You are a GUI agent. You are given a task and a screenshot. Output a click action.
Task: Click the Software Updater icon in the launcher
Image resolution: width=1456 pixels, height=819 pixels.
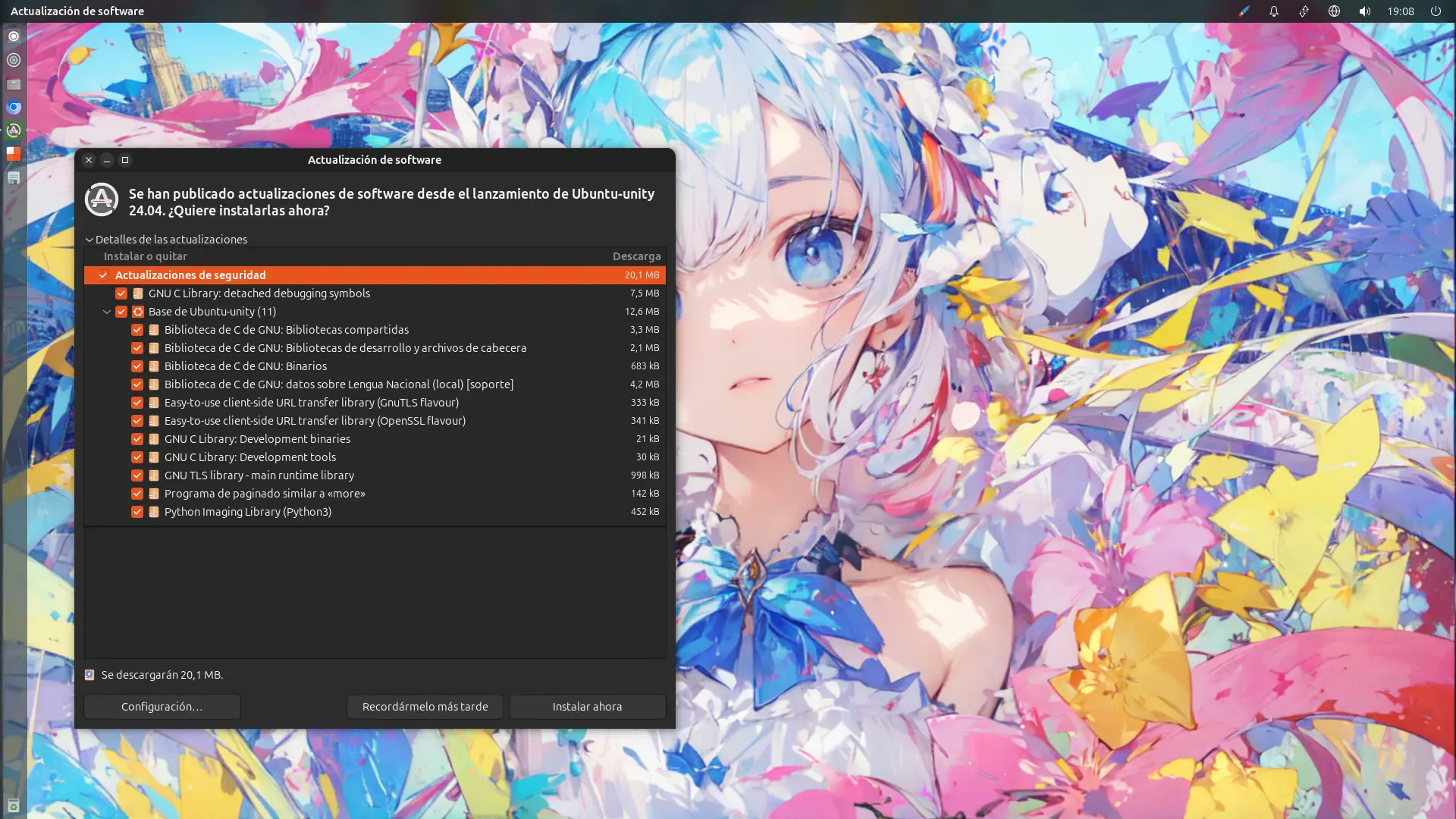click(14, 130)
